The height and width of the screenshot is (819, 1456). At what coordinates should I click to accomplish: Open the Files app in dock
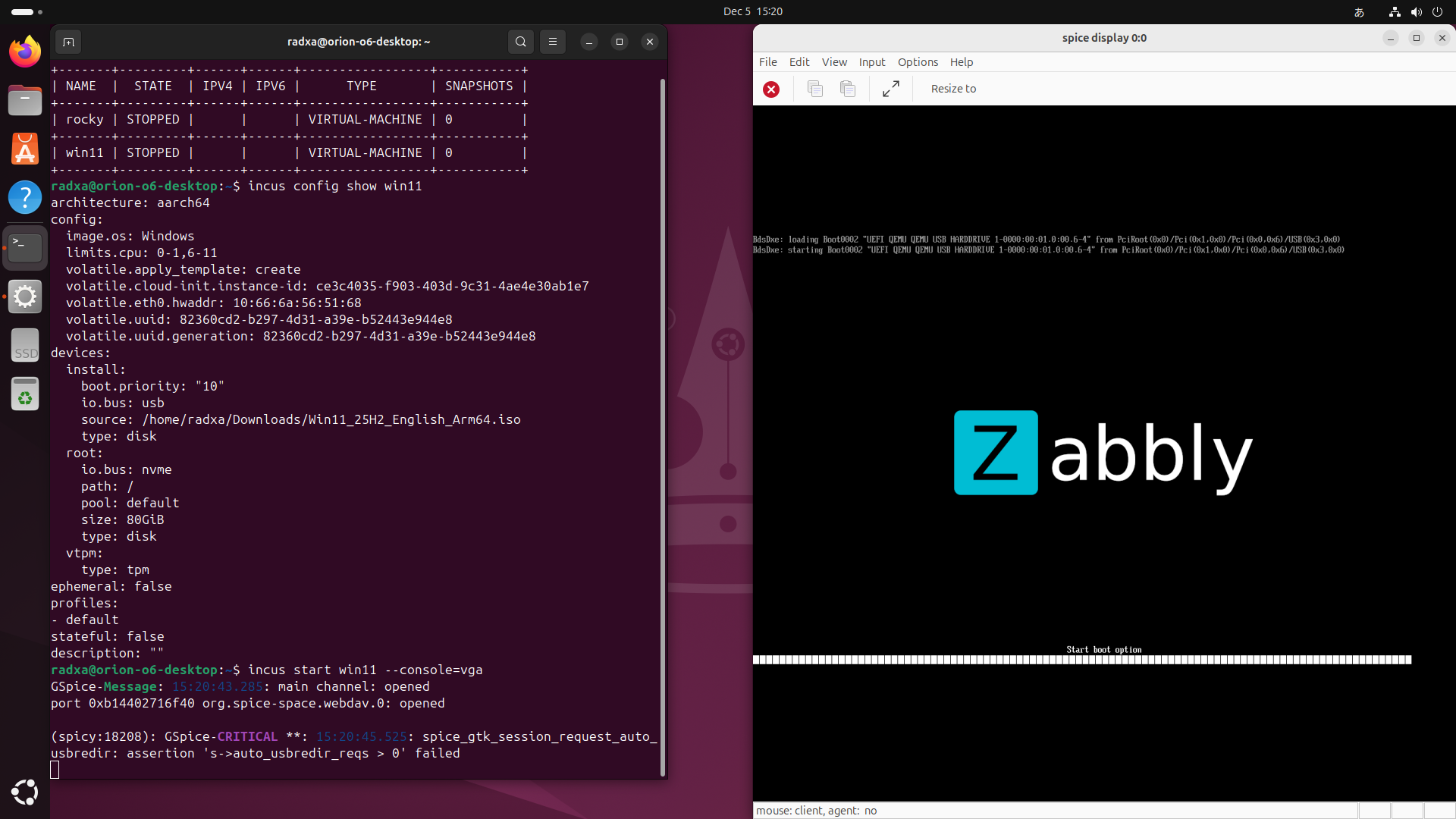[x=25, y=100]
